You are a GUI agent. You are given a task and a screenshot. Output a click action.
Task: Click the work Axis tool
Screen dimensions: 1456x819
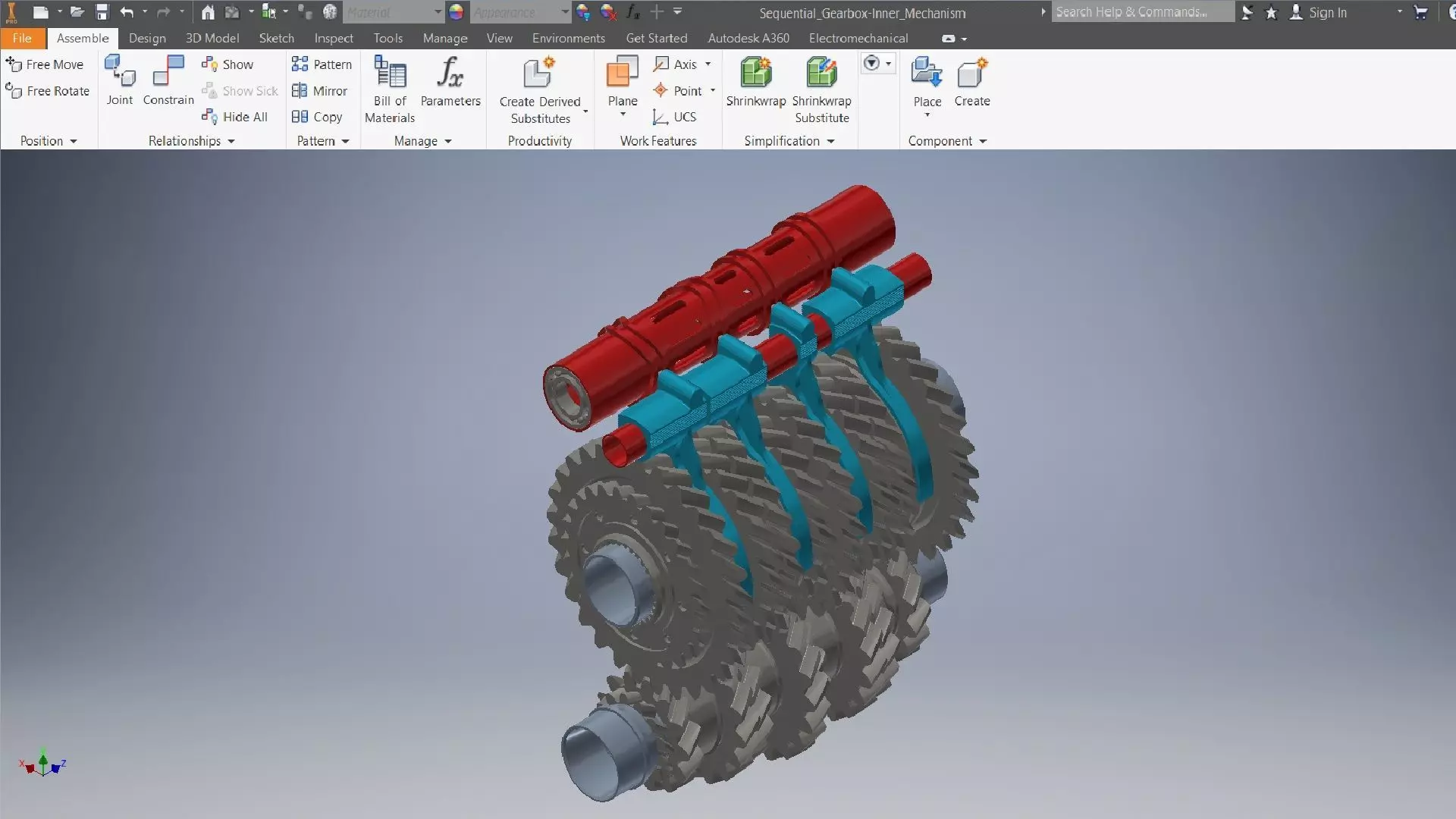tap(676, 64)
